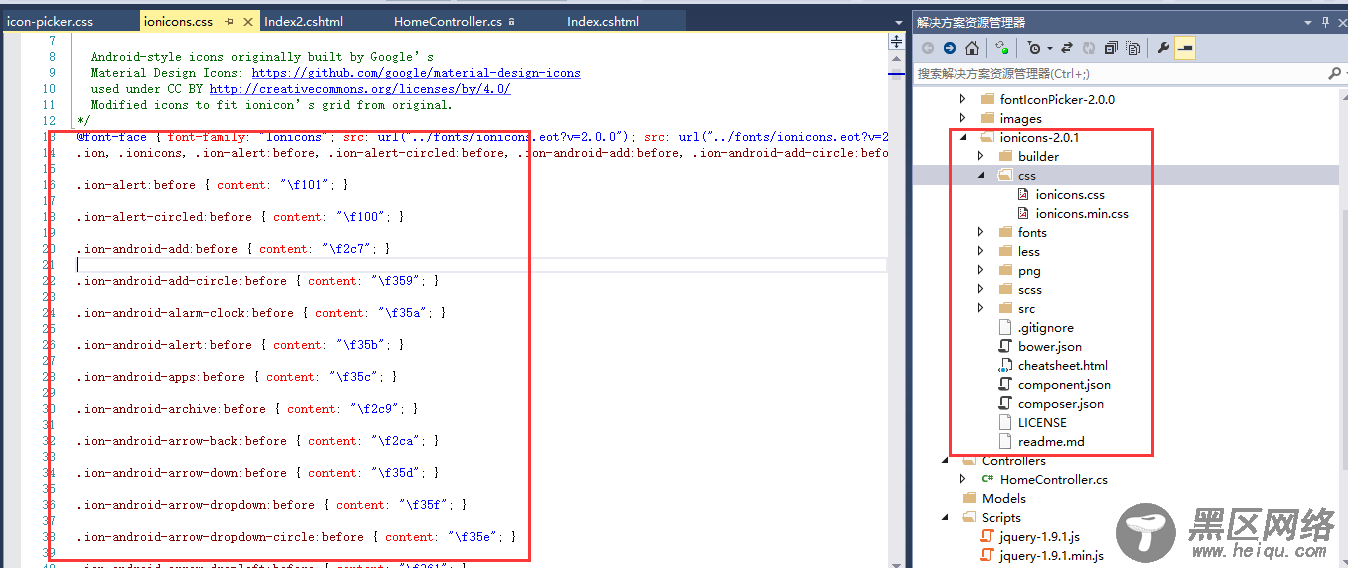Select the LICENSE file
The height and width of the screenshot is (568, 1348).
click(1042, 422)
